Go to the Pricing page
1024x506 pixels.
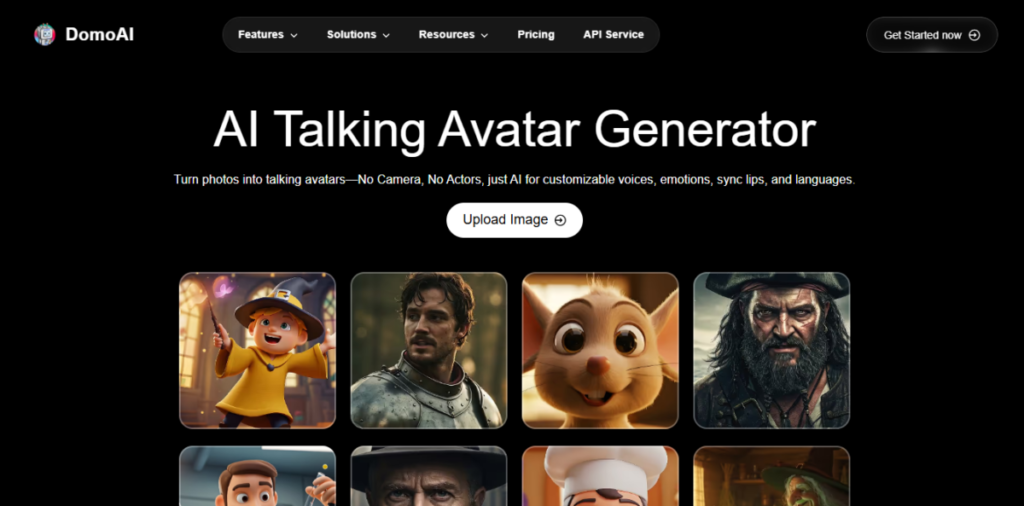point(536,35)
